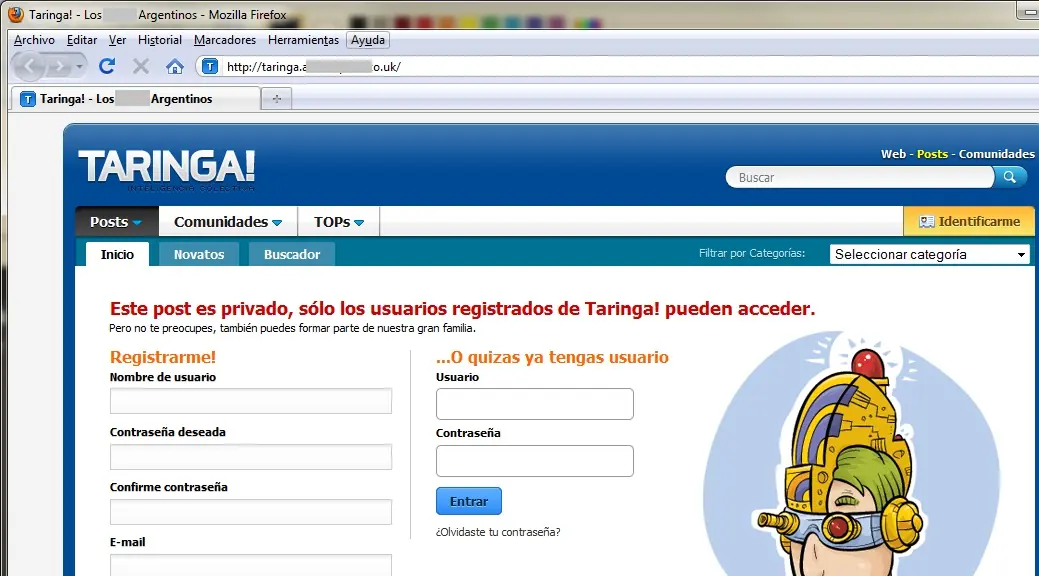Open the Historial menu
The width and height of the screenshot is (1039, 576).
click(160, 40)
